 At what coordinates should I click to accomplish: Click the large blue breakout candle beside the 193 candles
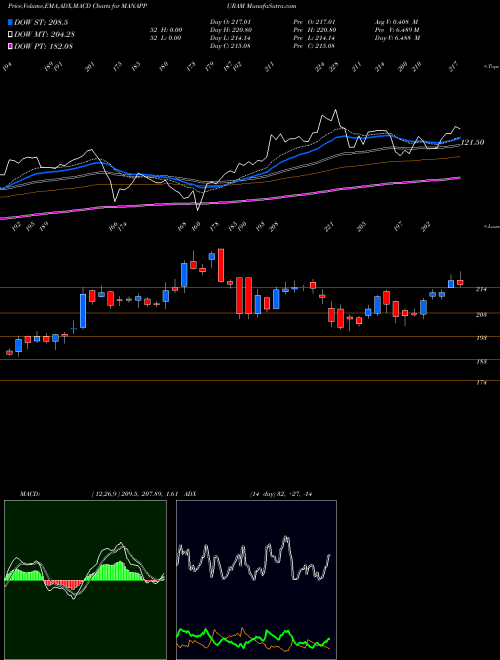[83, 311]
